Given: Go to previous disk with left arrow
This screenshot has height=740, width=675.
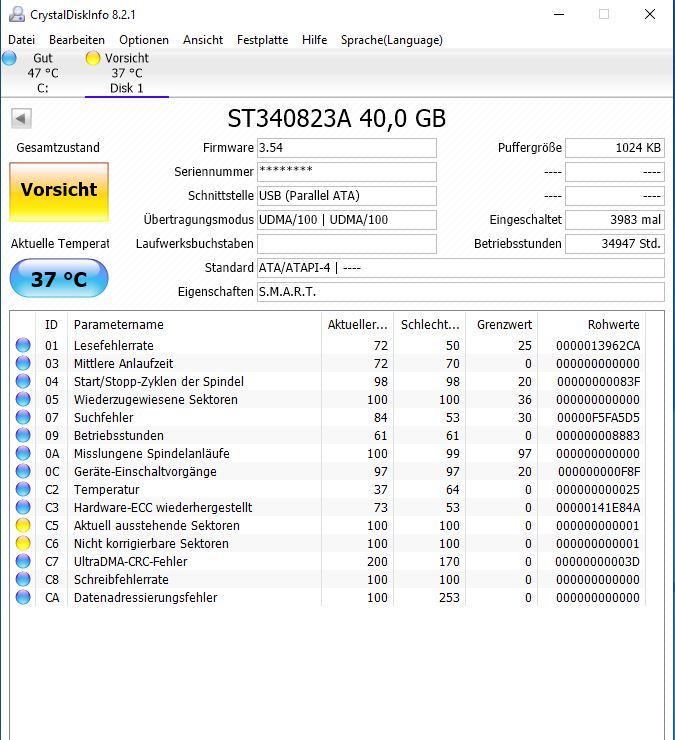Looking at the screenshot, I should 21,118.
